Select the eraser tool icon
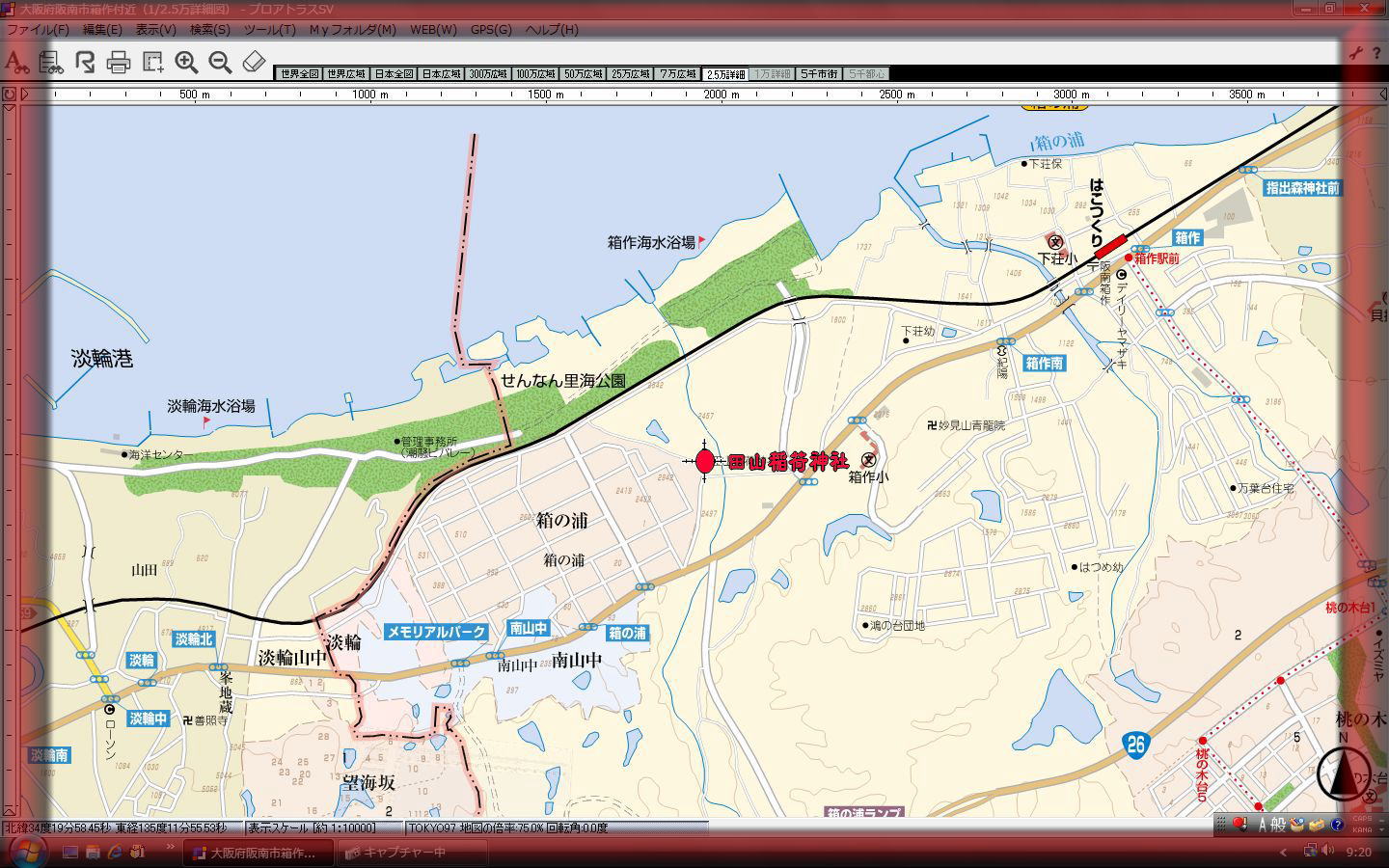Viewport: 1389px width, 868px height. [x=253, y=63]
